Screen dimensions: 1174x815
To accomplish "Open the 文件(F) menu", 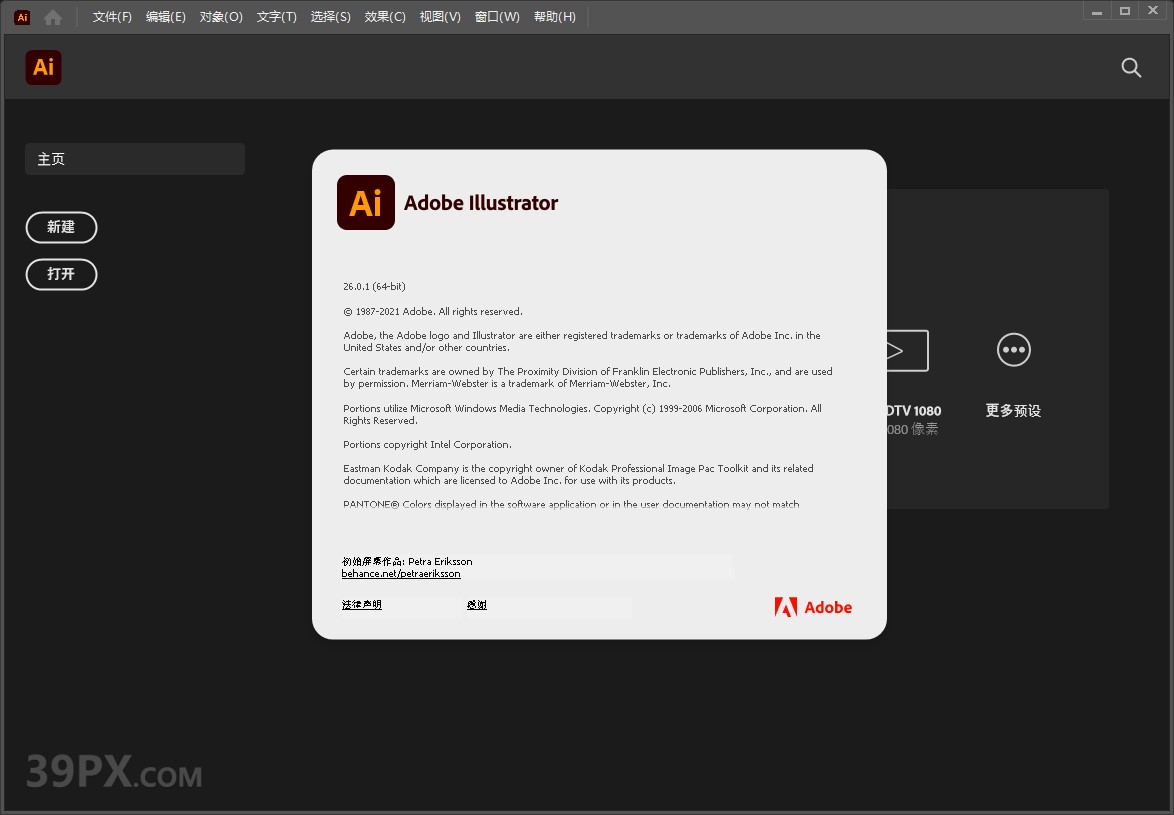I will pyautogui.click(x=112, y=16).
